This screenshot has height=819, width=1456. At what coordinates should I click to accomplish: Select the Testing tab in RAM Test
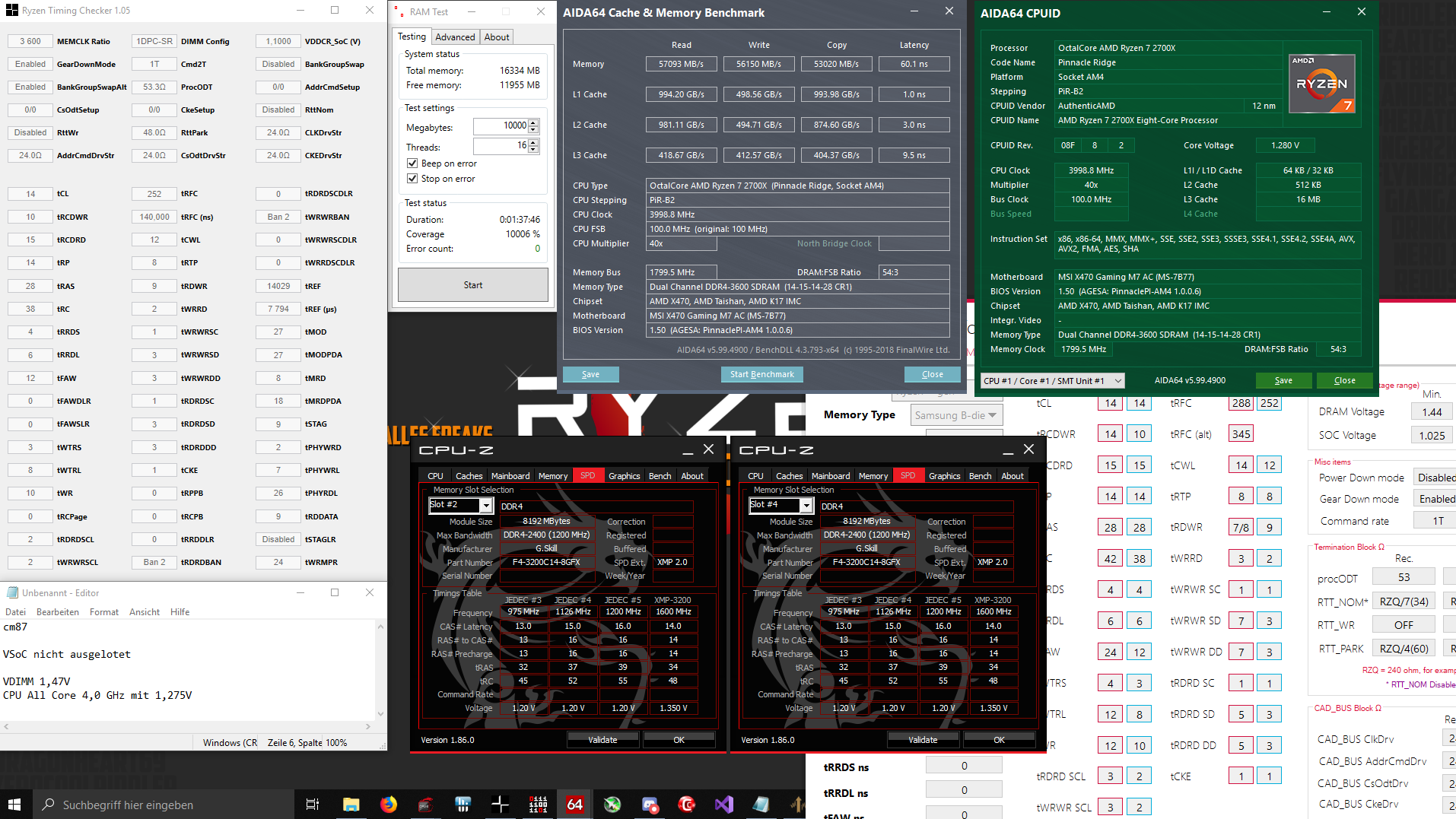coord(412,37)
